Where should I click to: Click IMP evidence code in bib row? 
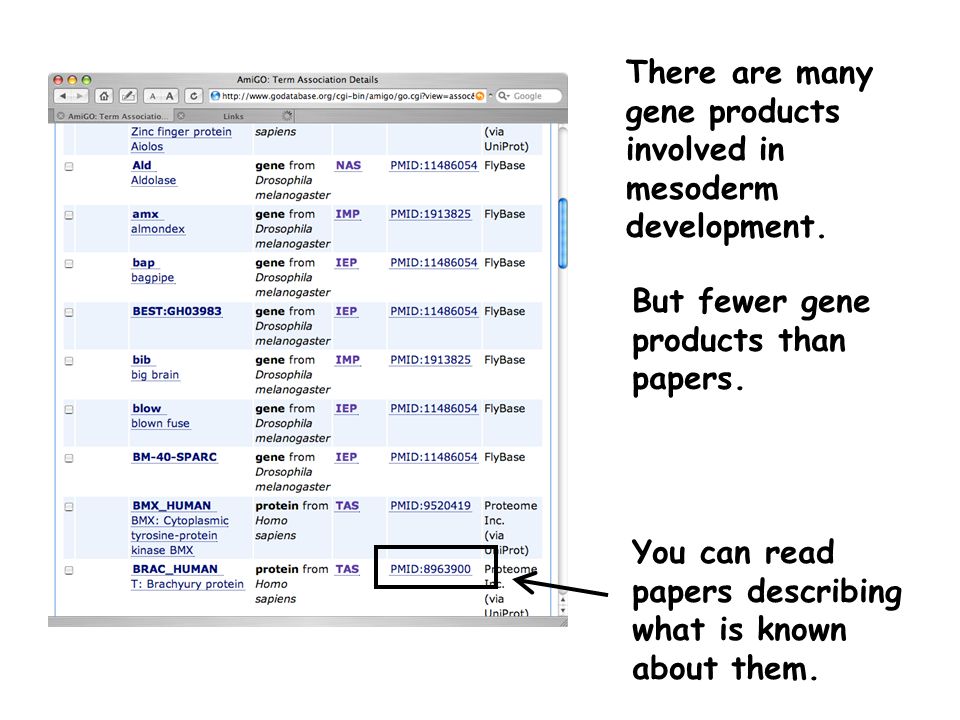348,359
